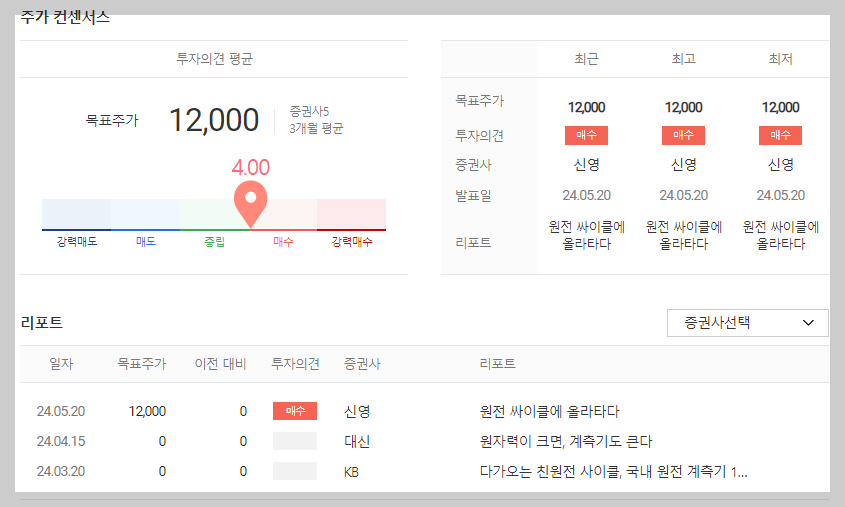Image resolution: width=845 pixels, height=507 pixels.
Task: Click date 24.04.15 in report list
Action: click(61, 441)
